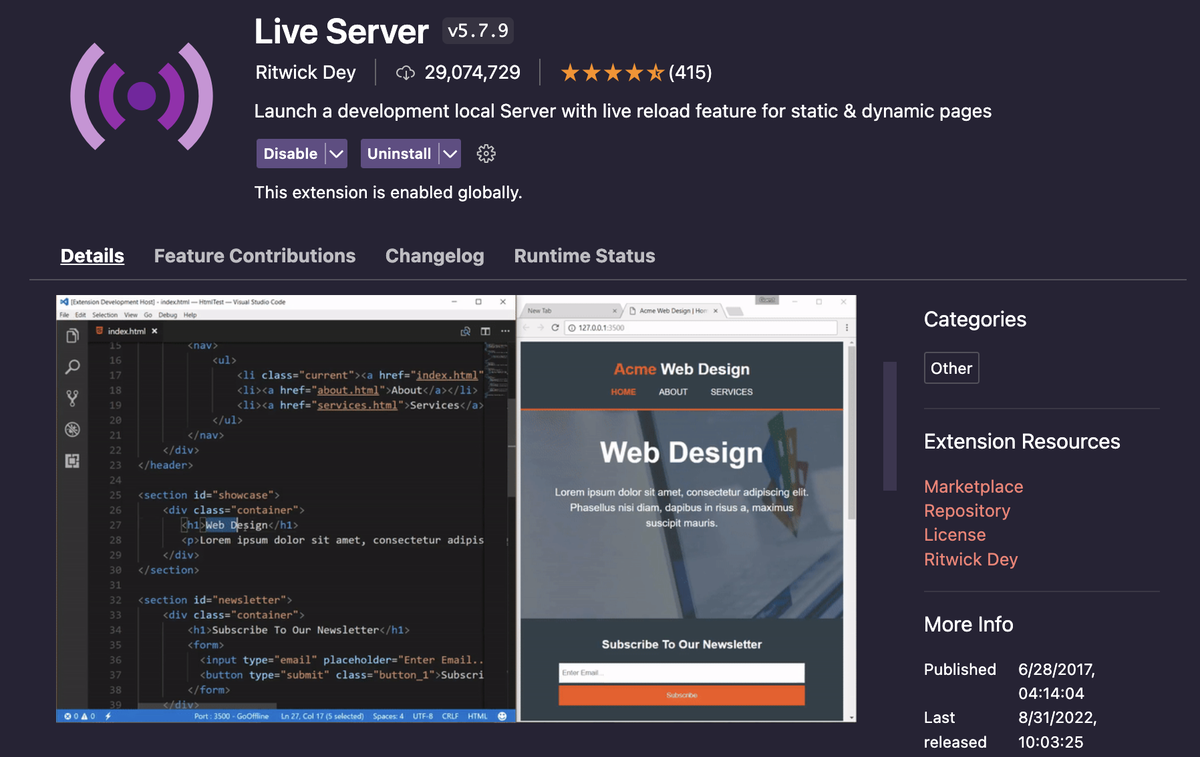Expand the Disable button dropdown arrow
1200x757 pixels.
tap(337, 154)
